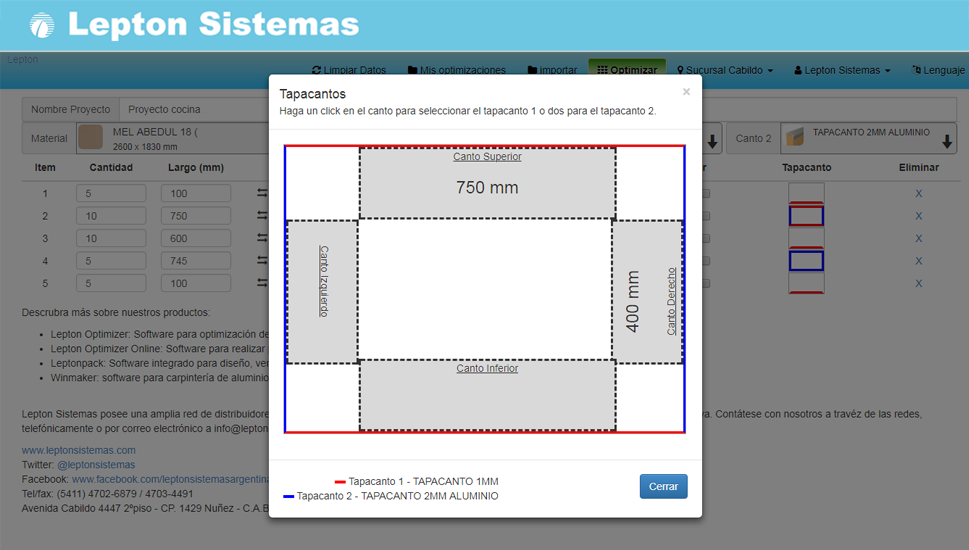
Task: Open tapacanto preview icon for item 1
Action: [806, 193]
